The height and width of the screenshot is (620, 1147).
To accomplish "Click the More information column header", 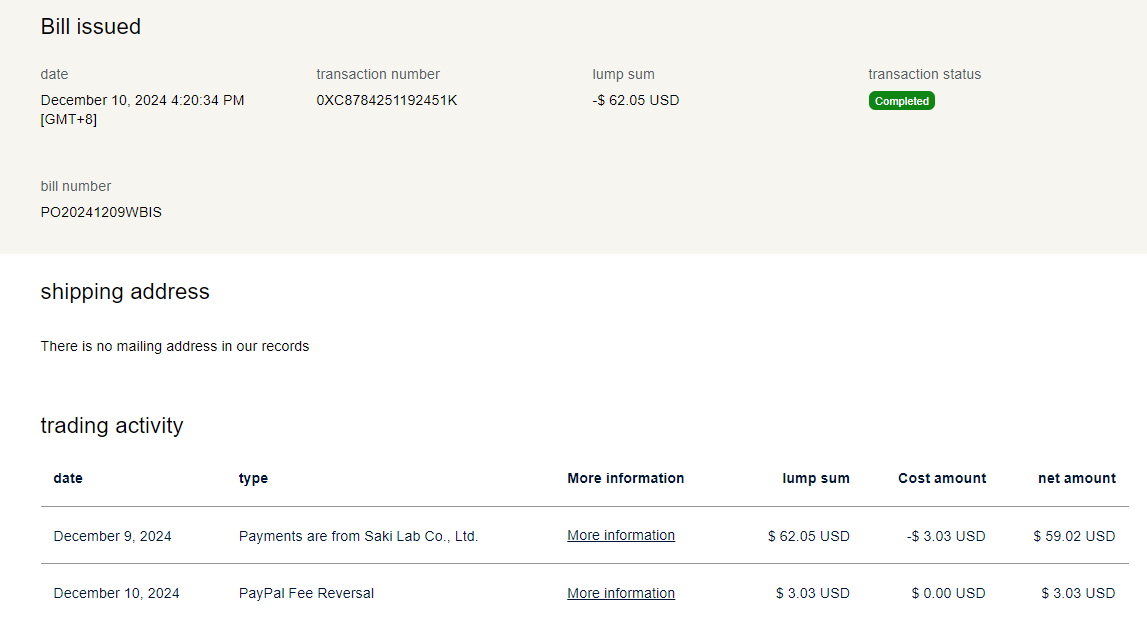I will [625, 478].
